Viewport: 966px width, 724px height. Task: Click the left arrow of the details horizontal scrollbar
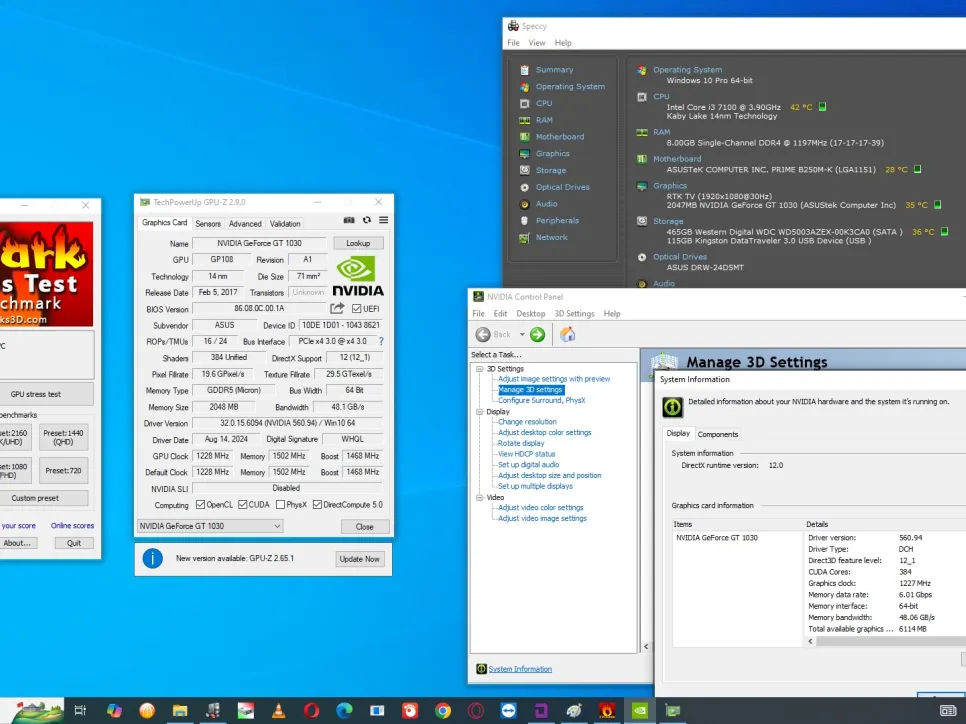810,641
